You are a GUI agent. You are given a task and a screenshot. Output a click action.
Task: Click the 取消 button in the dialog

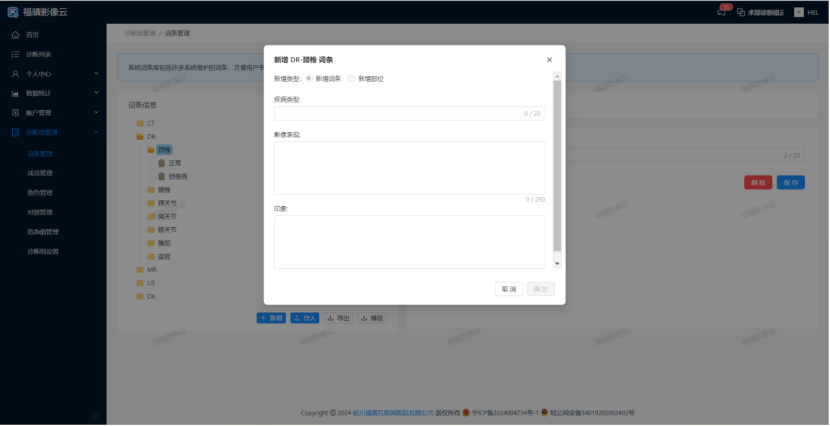tap(508, 289)
